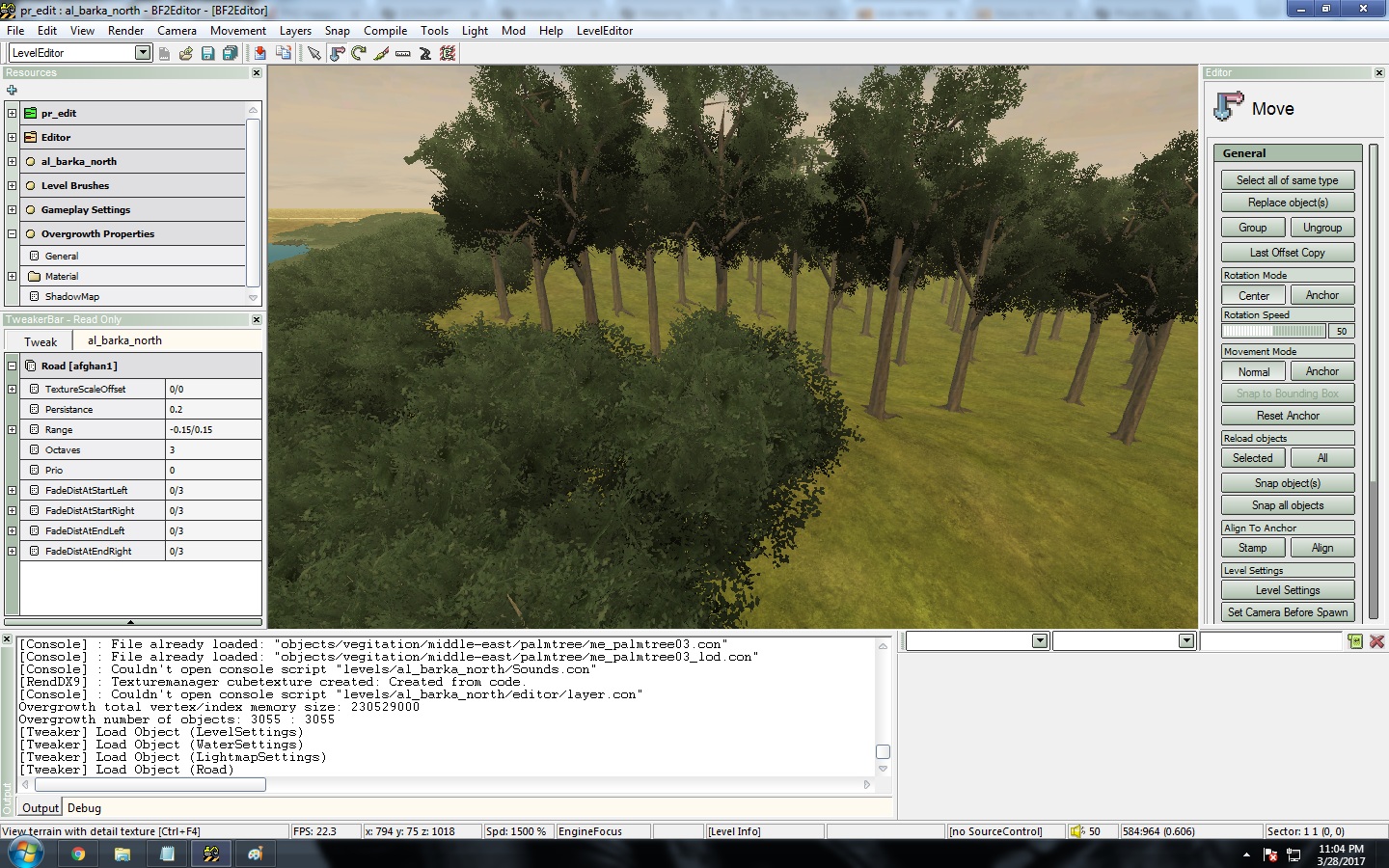The width and height of the screenshot is (1389, 868).
Task: Click the open folder toolbar icon
Action: 186,53
